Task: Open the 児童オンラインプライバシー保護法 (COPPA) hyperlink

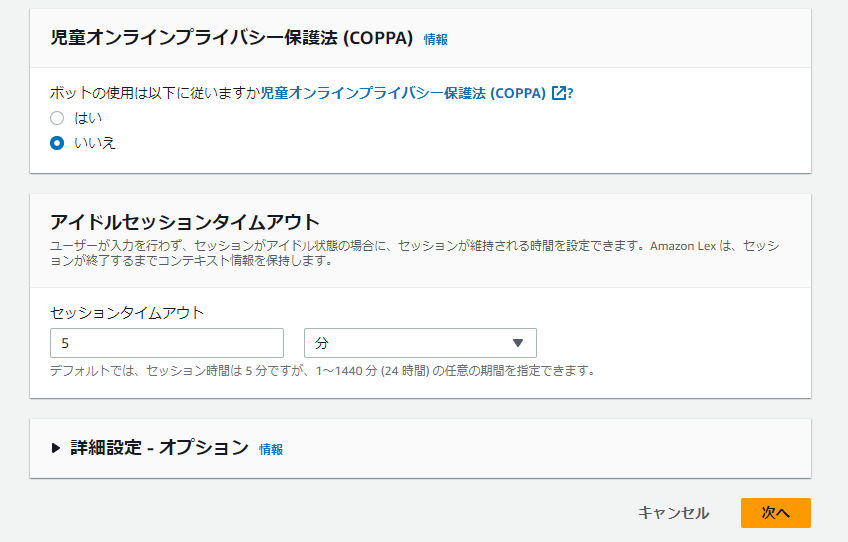Action: [x=403, y=93]
